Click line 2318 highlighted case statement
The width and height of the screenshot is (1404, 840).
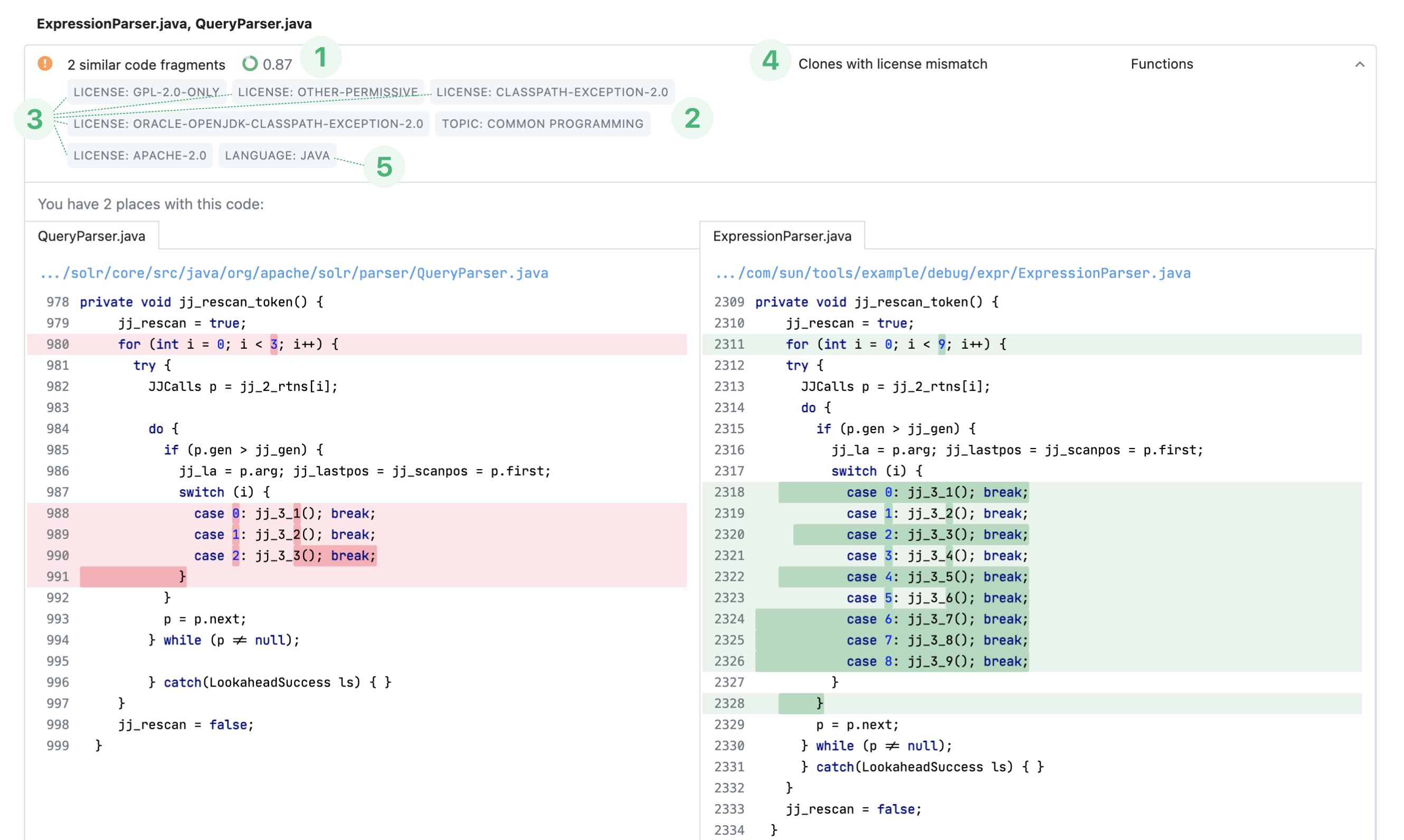(x=936, y=492)
